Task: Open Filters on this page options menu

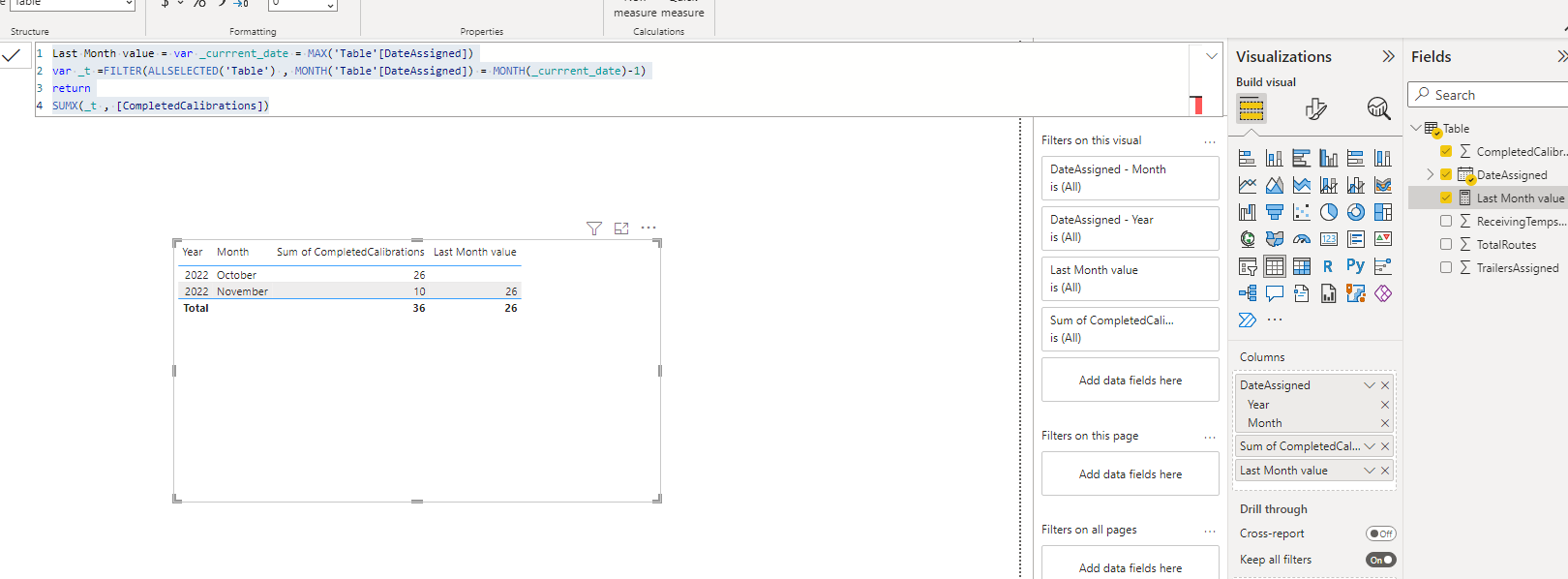Action: click(x=1210, y=437)
